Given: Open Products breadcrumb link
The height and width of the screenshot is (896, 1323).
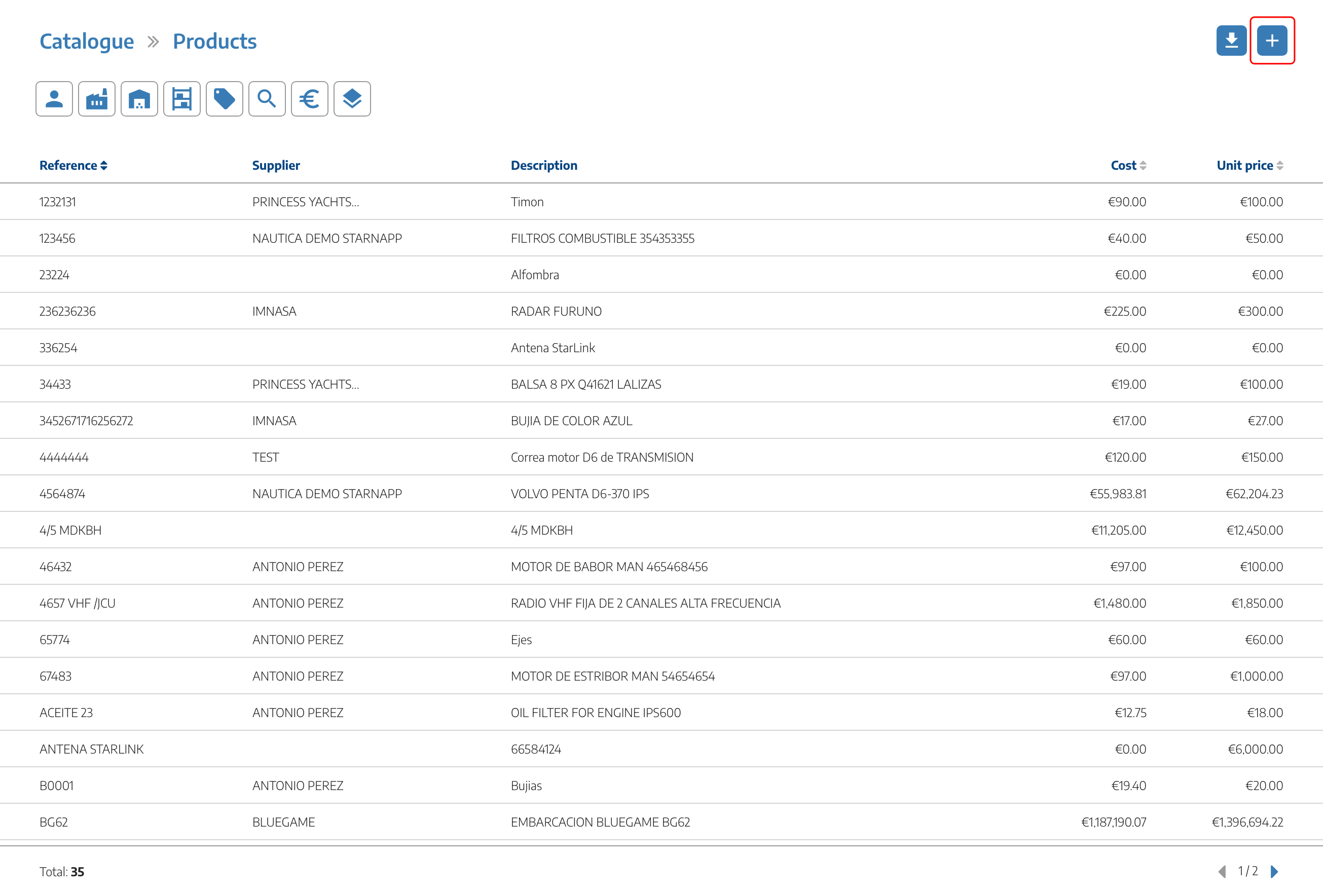Looking at the screenshot, I should pos(214,42).
